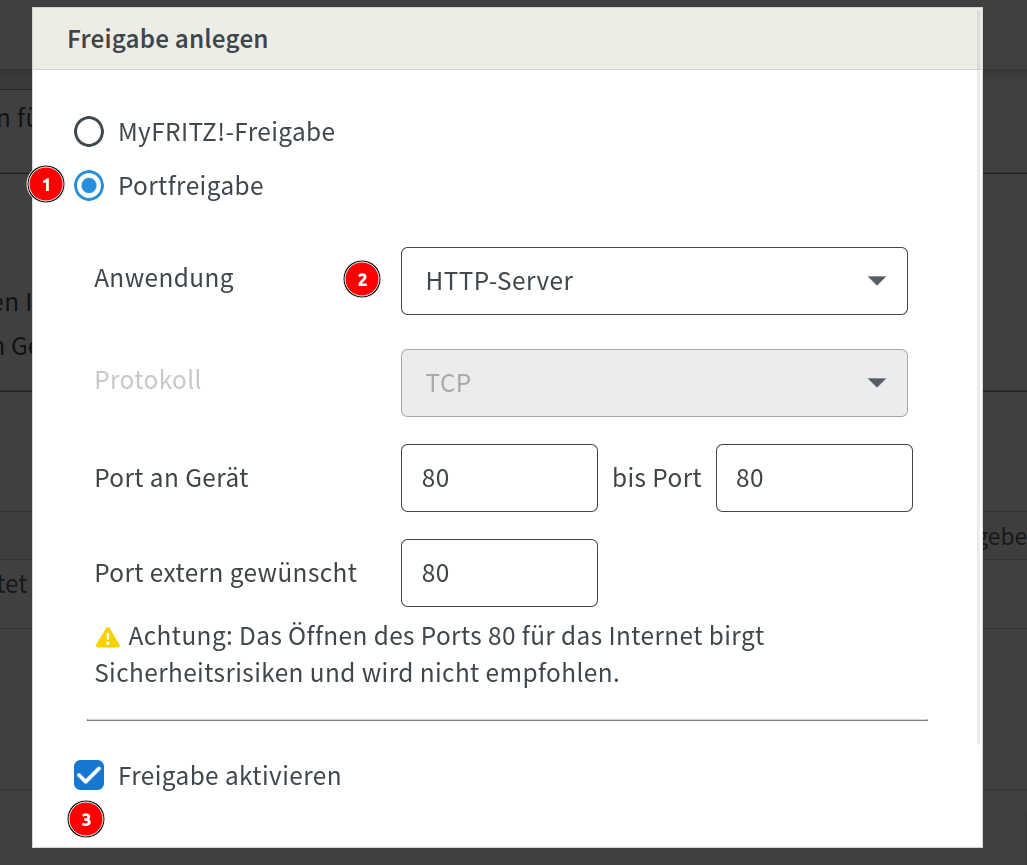This screenshot has height=865, width=1027.
Task: Click red annotation marker number 2
Action: (x=362, y=280)
